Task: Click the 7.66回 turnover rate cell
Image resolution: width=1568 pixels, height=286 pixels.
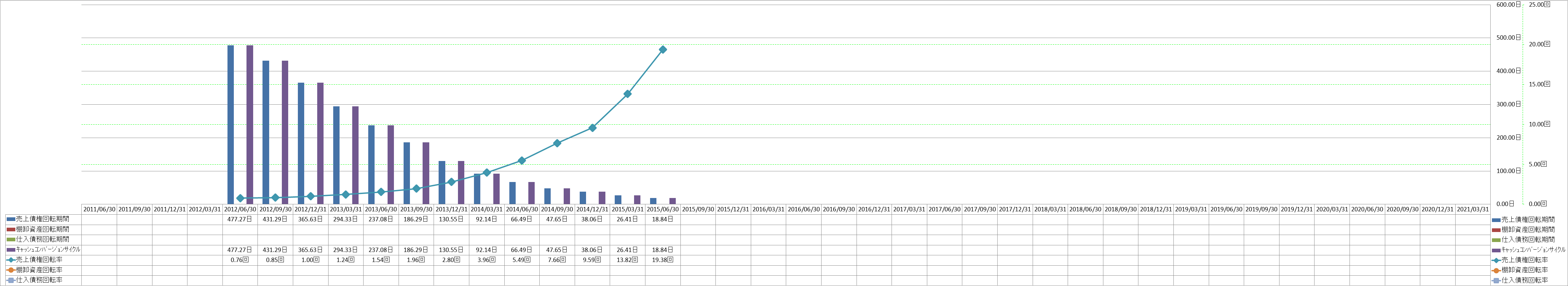Action: (558, 260)
